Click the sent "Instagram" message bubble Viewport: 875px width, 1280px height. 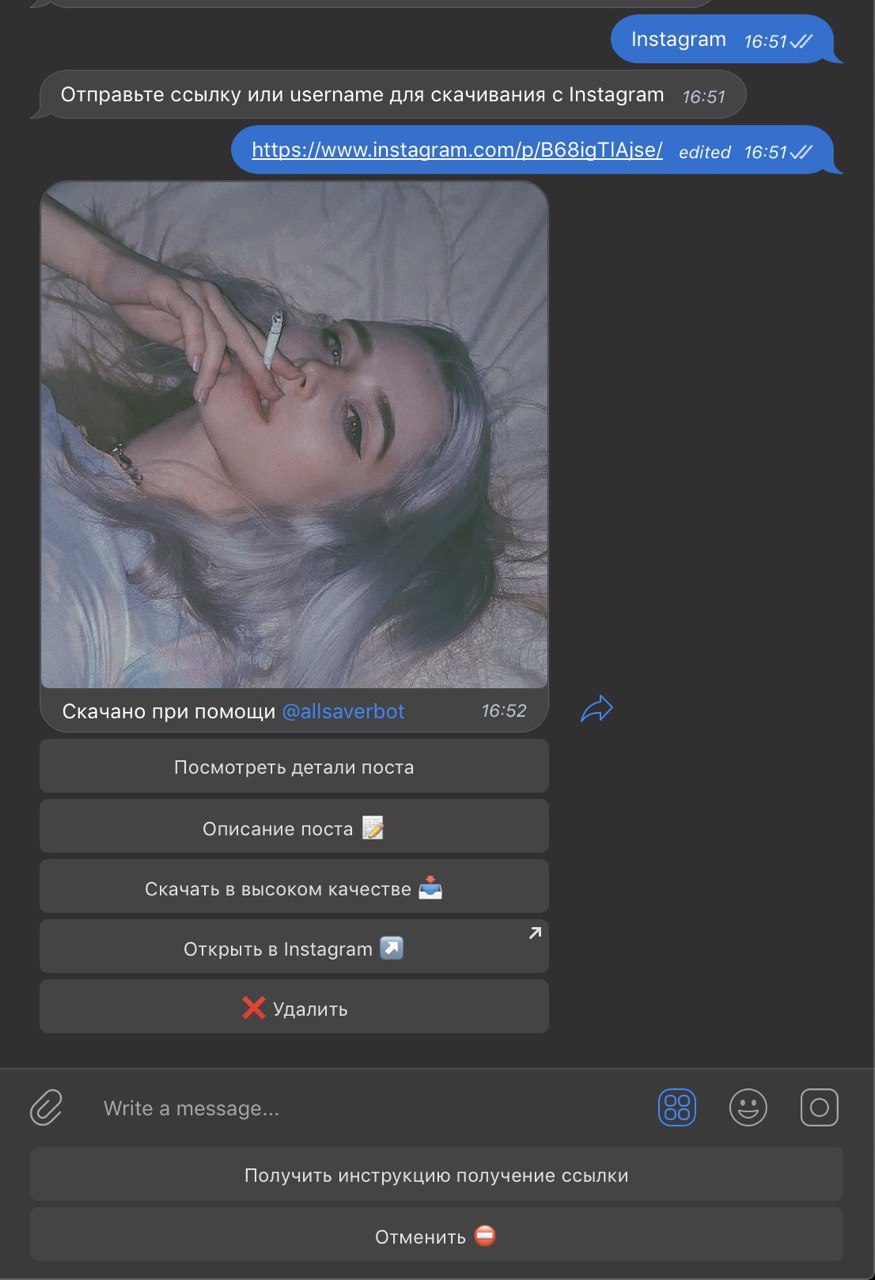click(726, 40)
